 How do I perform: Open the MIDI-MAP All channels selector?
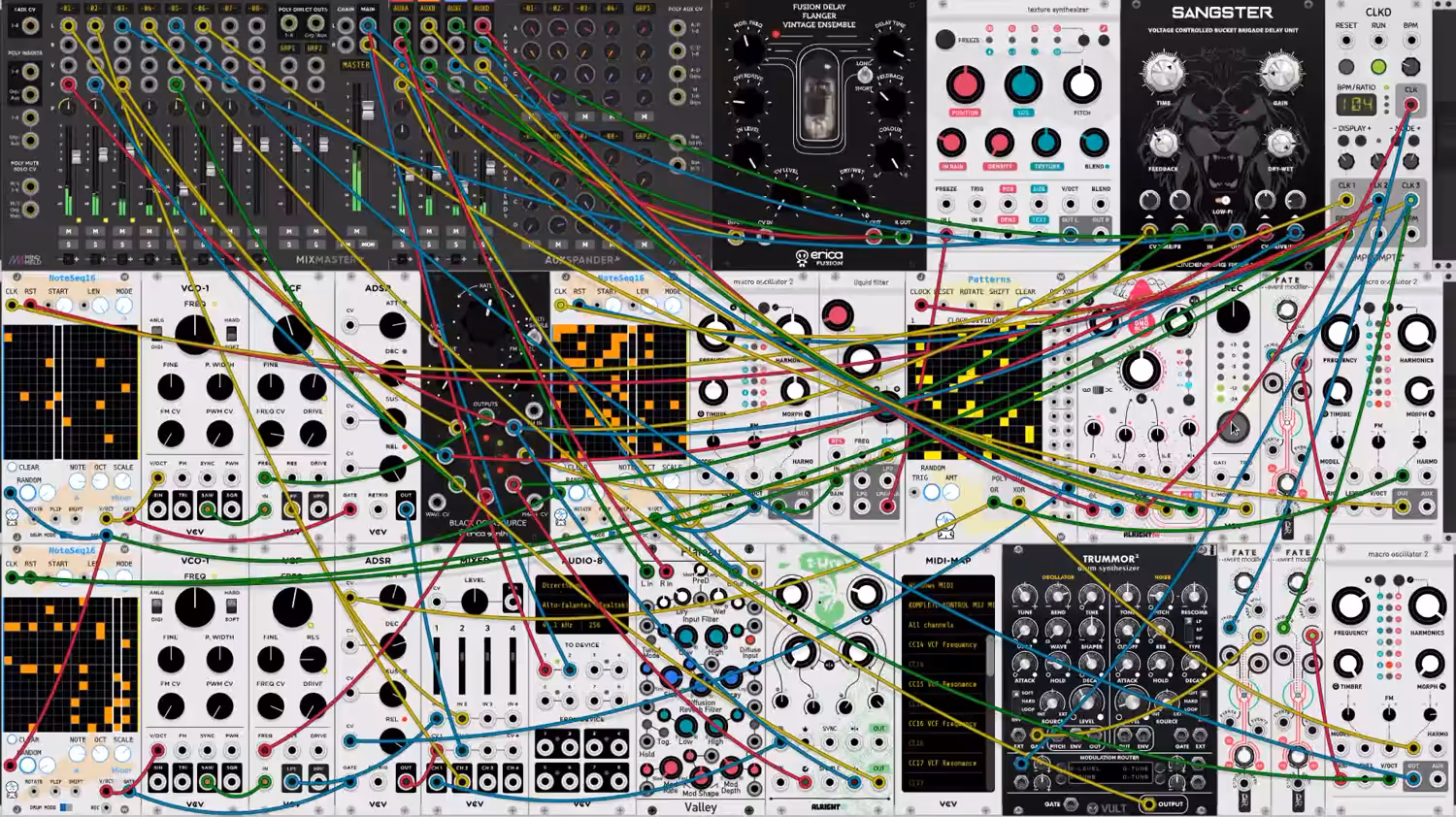(x=947, y=625)
